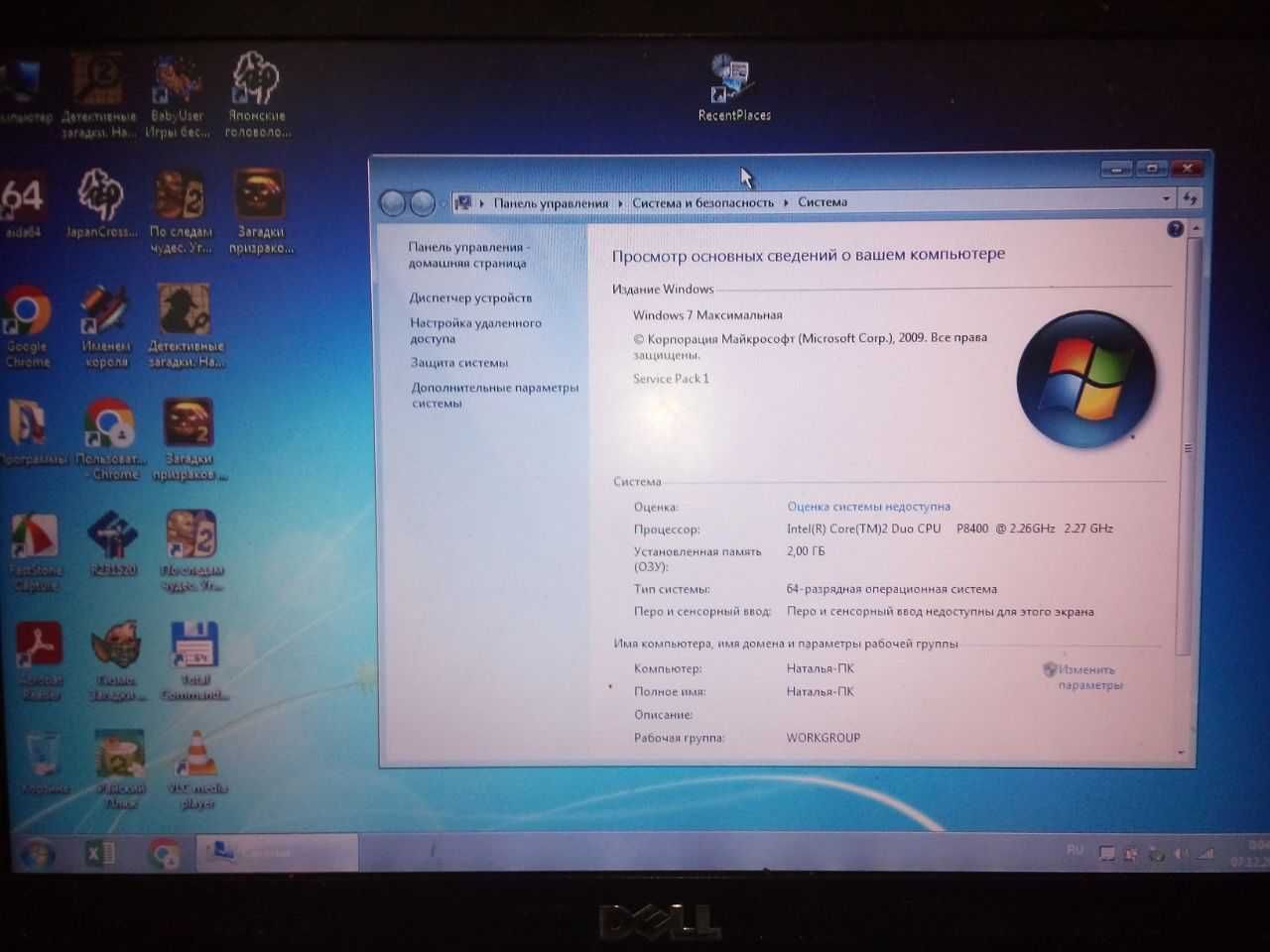Switch to the System window taskbar button
The height and width of the screenshot is (952, 1270).
277,853
